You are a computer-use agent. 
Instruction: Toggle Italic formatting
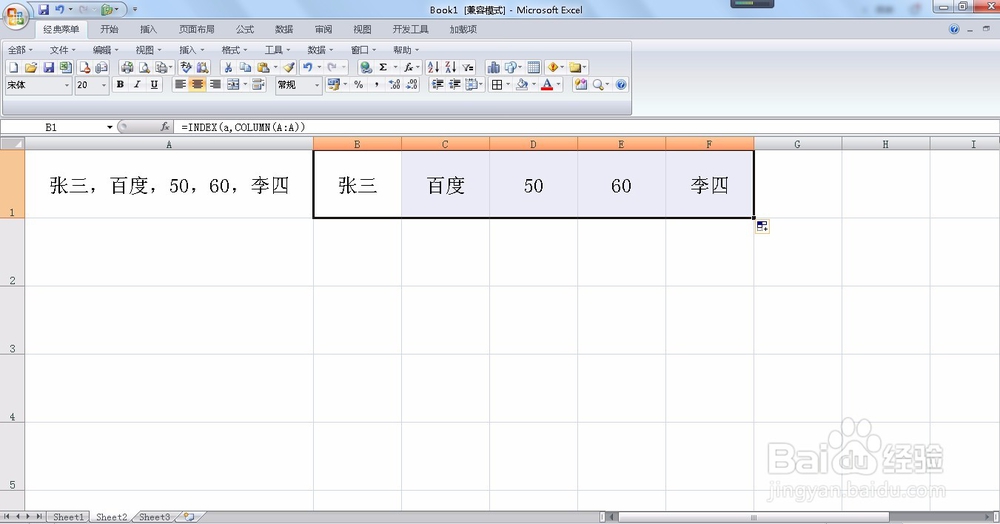pos(137,84)
